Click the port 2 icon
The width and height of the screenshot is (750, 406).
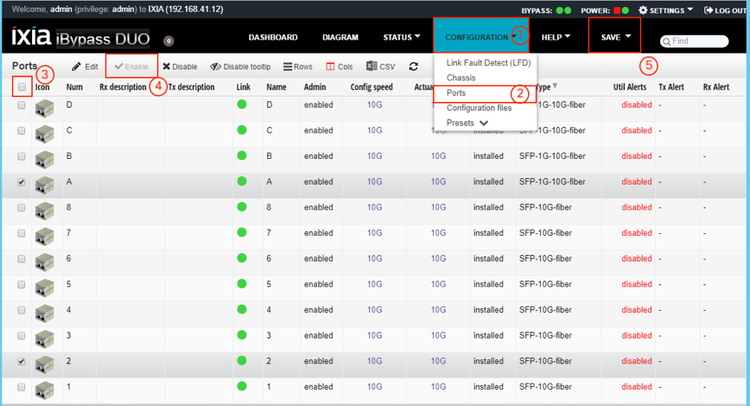point(44,365)
